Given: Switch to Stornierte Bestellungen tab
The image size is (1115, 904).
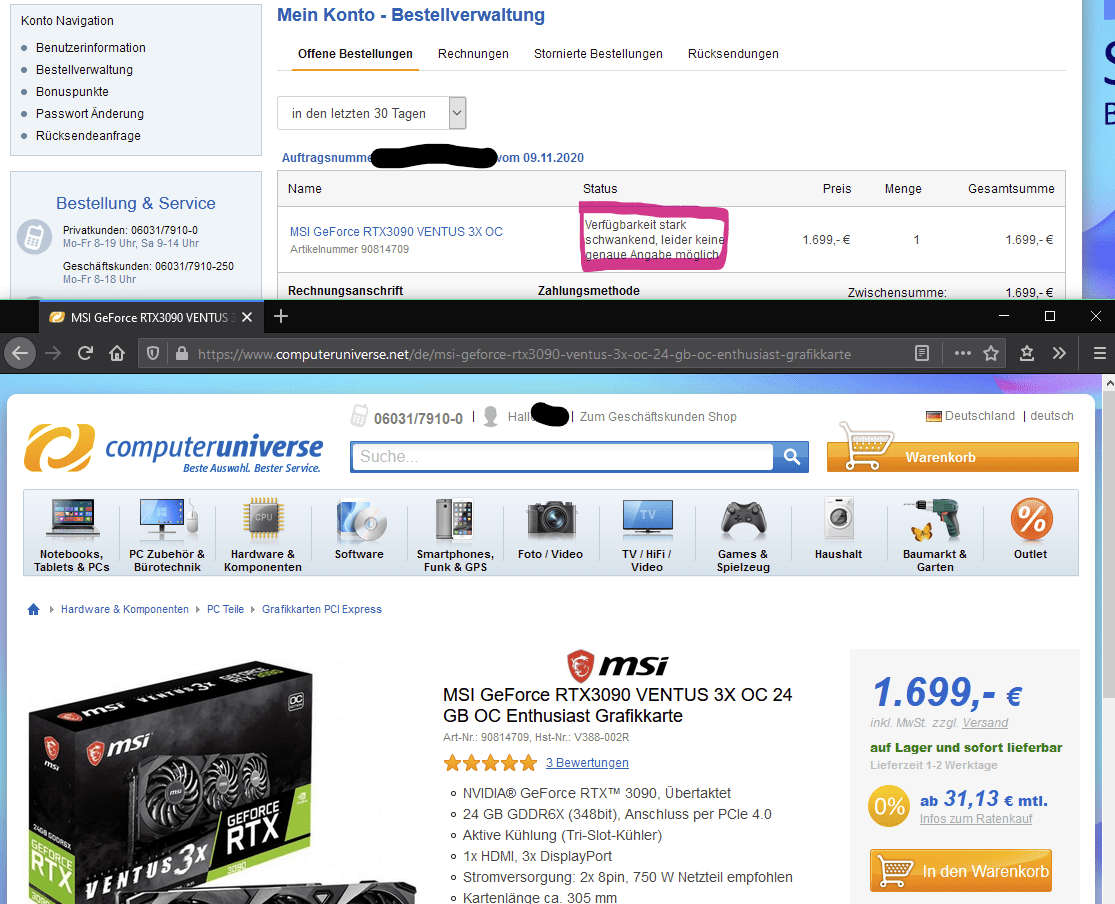Looking at the screenshot, I should [598, 54].
